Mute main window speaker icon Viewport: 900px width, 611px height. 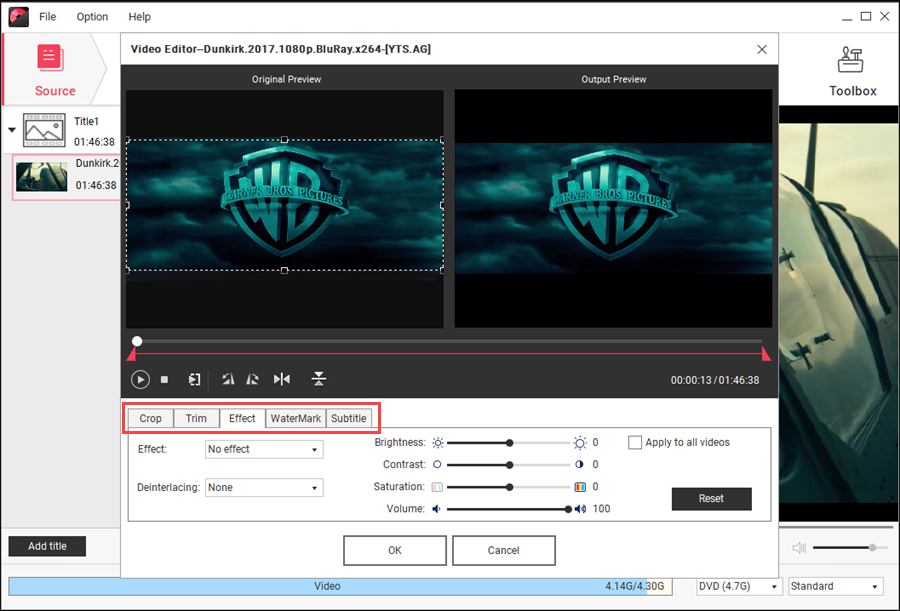click(799, 548)
